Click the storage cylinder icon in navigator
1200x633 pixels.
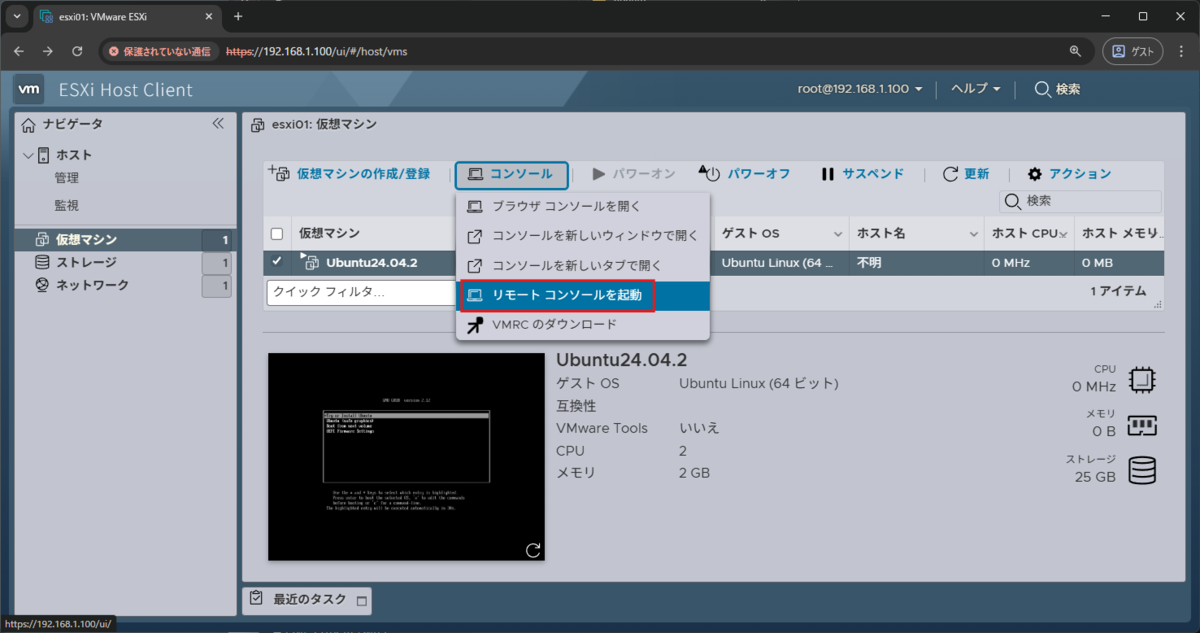(42, 262)
